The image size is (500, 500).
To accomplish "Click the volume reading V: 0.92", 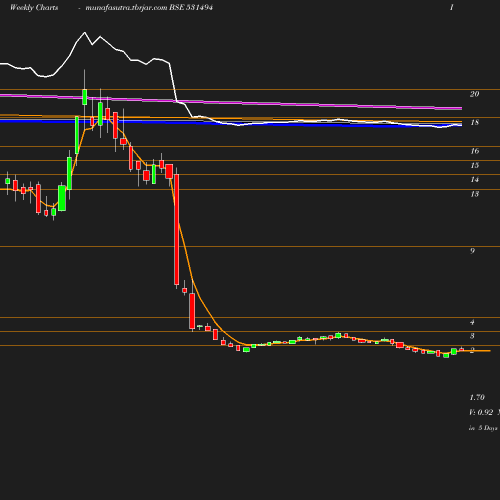I will (x=481, y=412).
